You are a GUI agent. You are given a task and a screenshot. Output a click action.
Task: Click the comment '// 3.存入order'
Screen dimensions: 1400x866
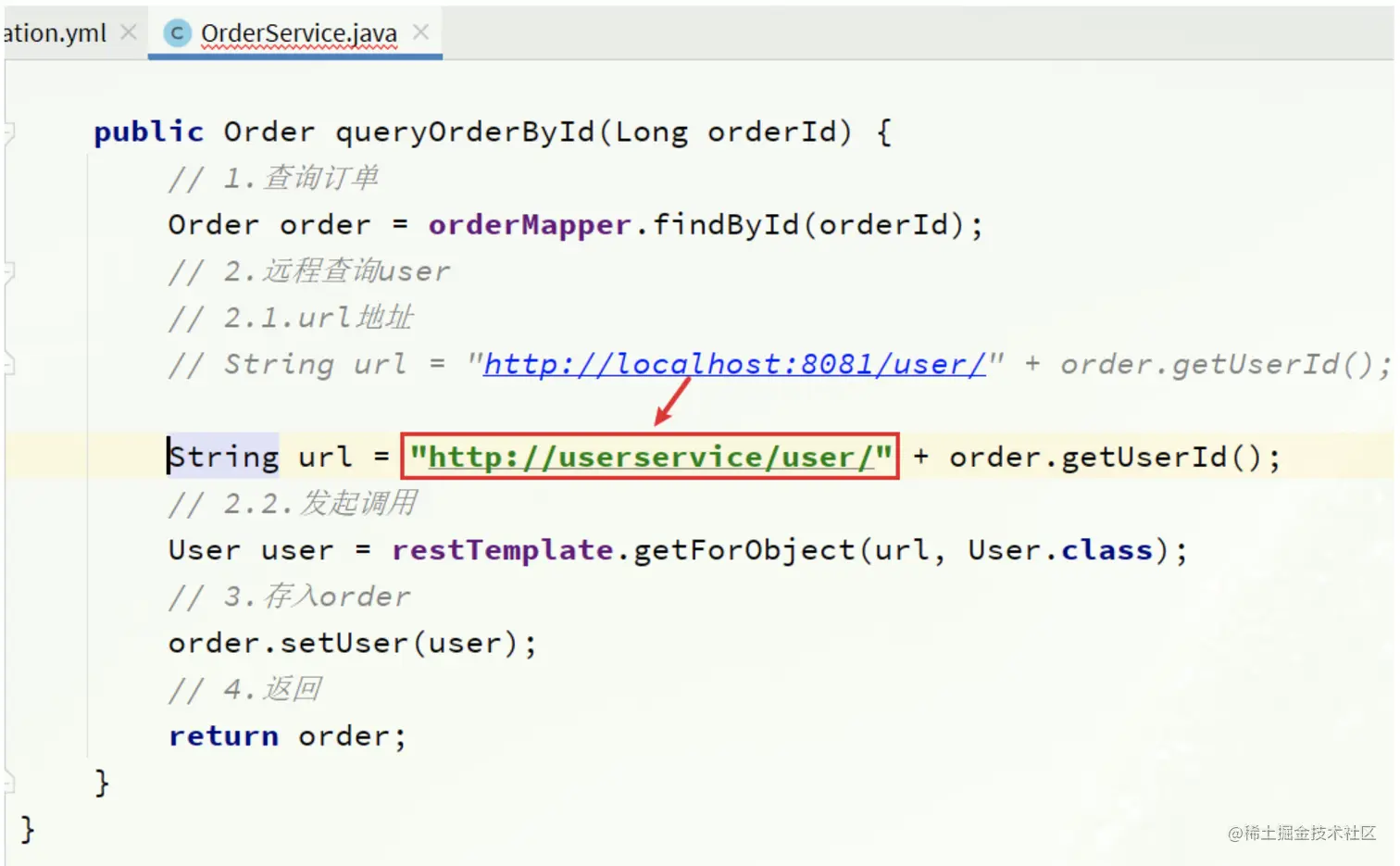coord(289,596)
